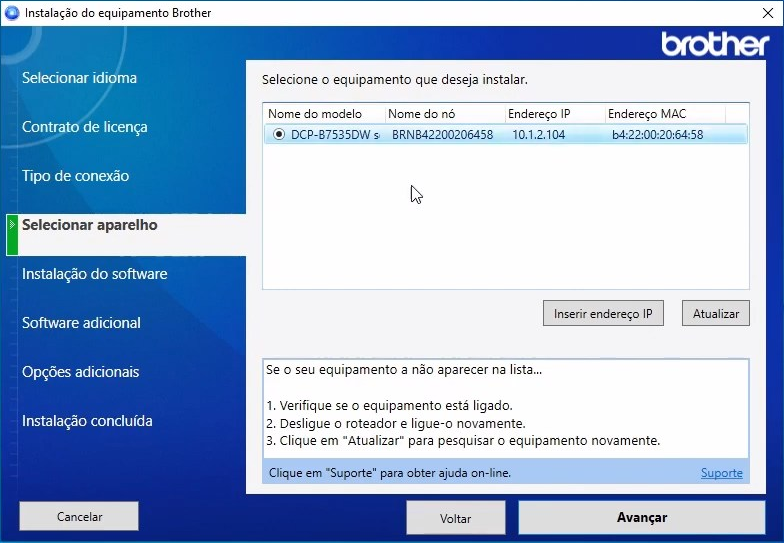Select the Opções adicionais step

pos(80,372)
